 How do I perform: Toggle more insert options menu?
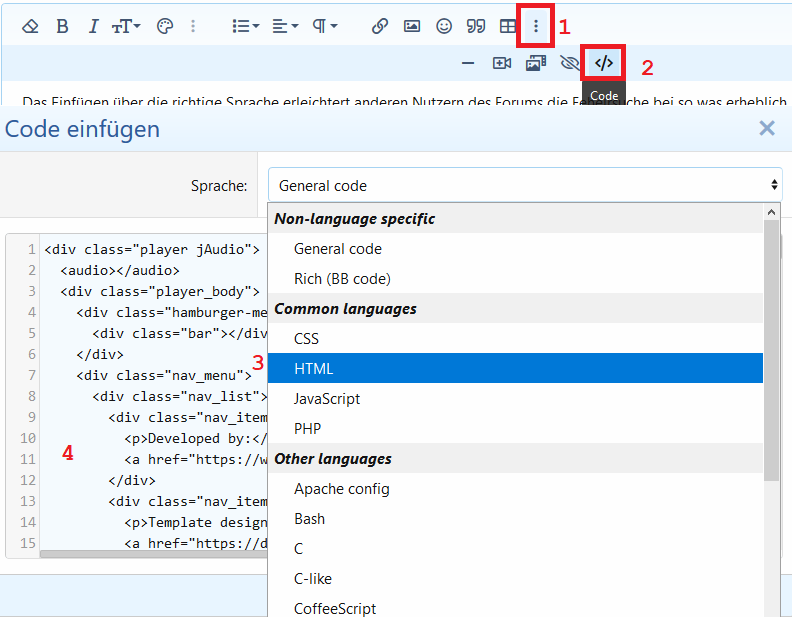click(x=536, y=26)
